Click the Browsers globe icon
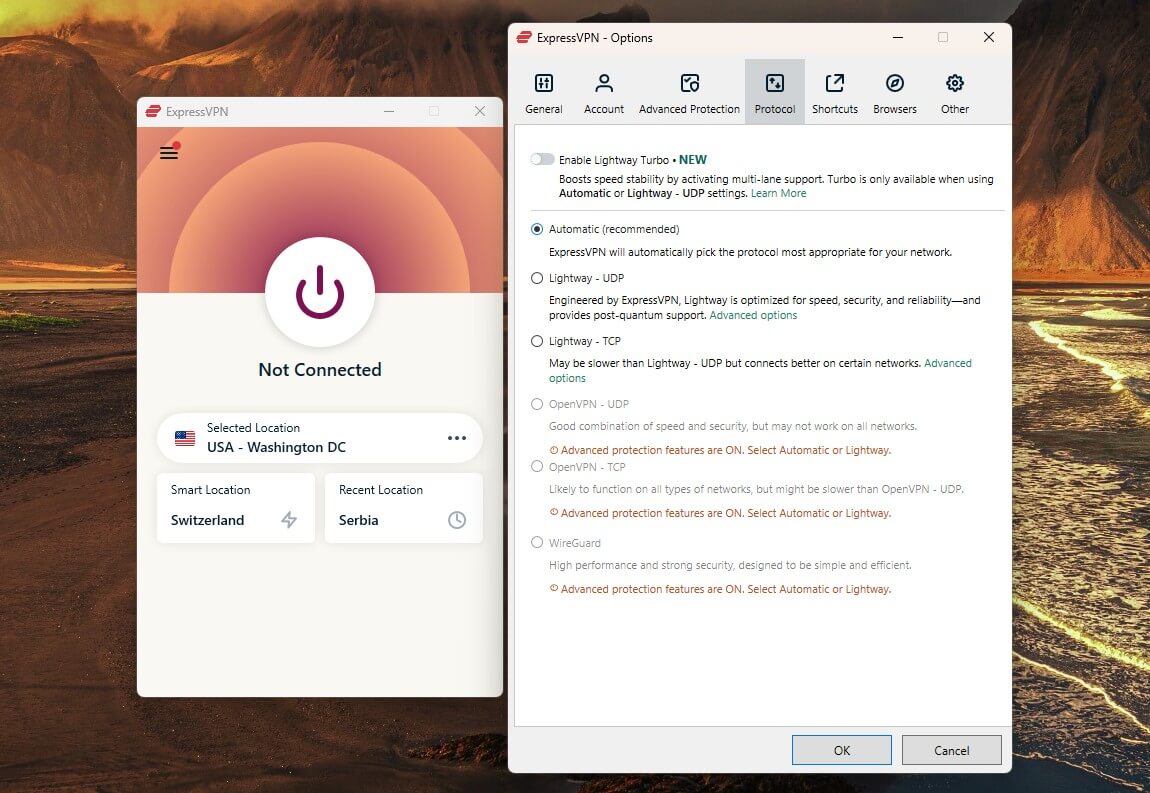 click(x=894, y=84)
